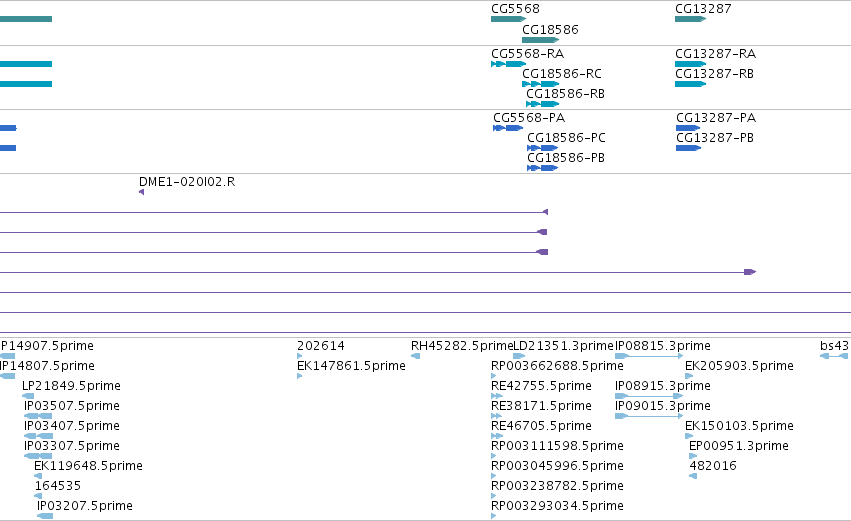Image resolution: width=851 pixels, height=521 pixels.
Task: Select the RE46705.5prime label
Action: (541, 426)
